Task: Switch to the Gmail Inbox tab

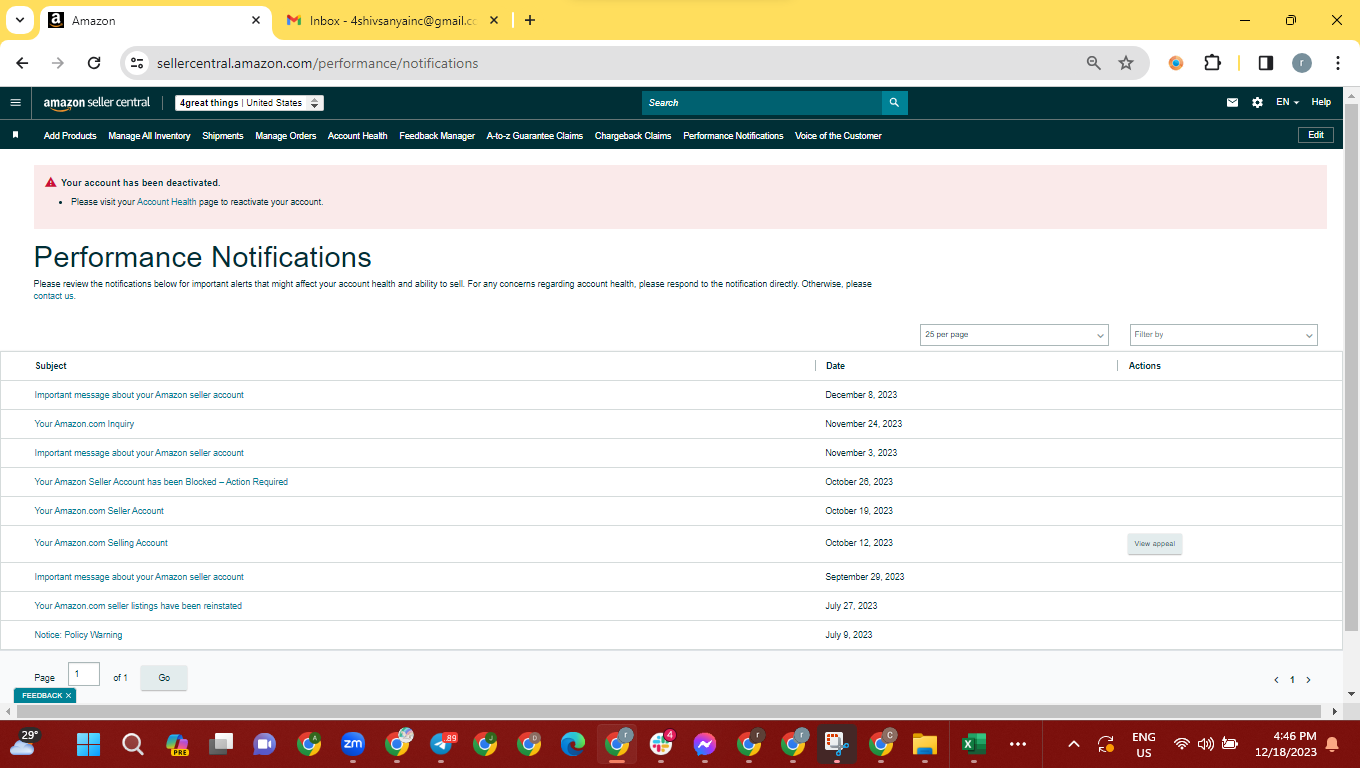Action: (391, 20)
